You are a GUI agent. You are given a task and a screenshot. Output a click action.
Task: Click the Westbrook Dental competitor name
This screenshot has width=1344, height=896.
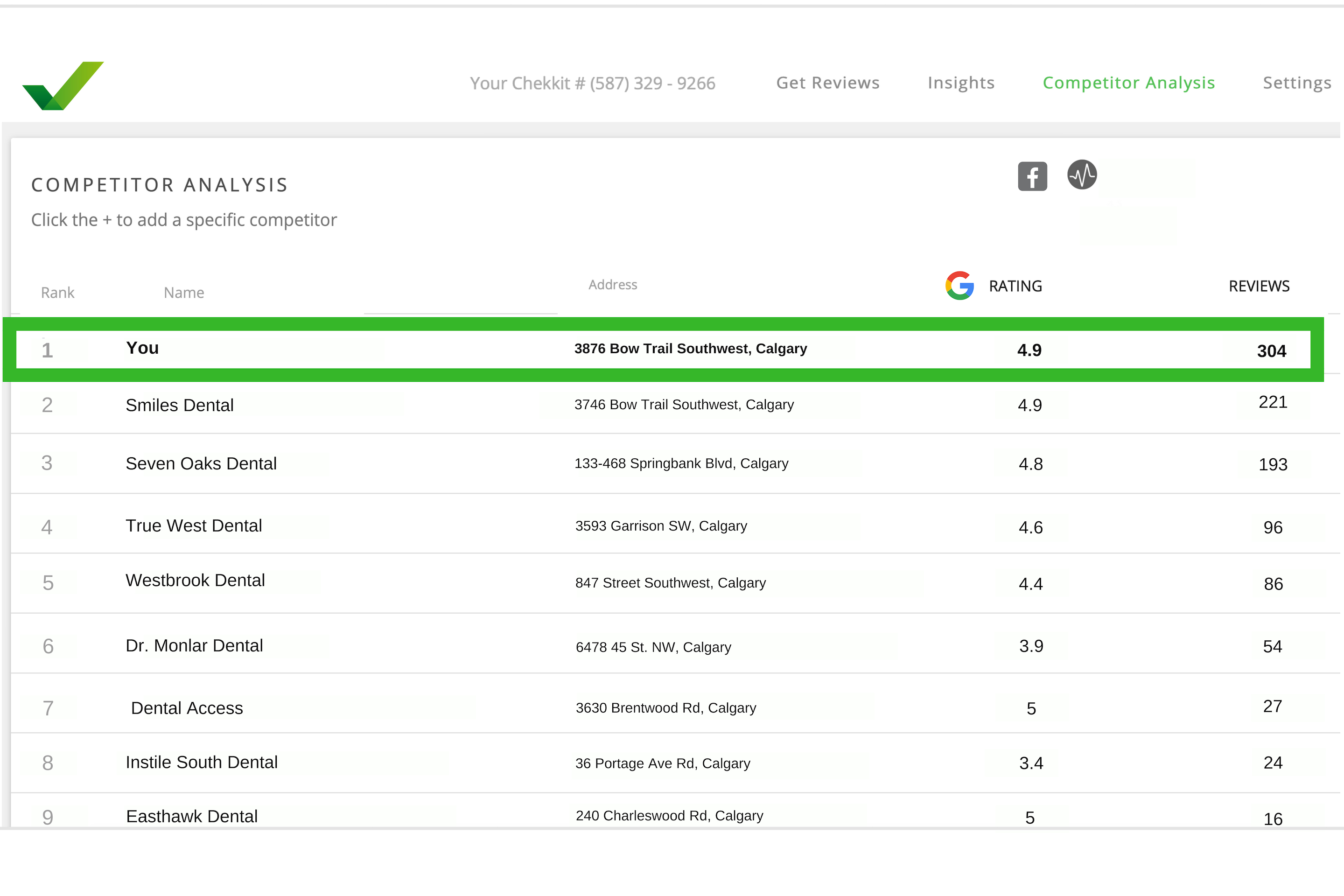pos(195,581)
